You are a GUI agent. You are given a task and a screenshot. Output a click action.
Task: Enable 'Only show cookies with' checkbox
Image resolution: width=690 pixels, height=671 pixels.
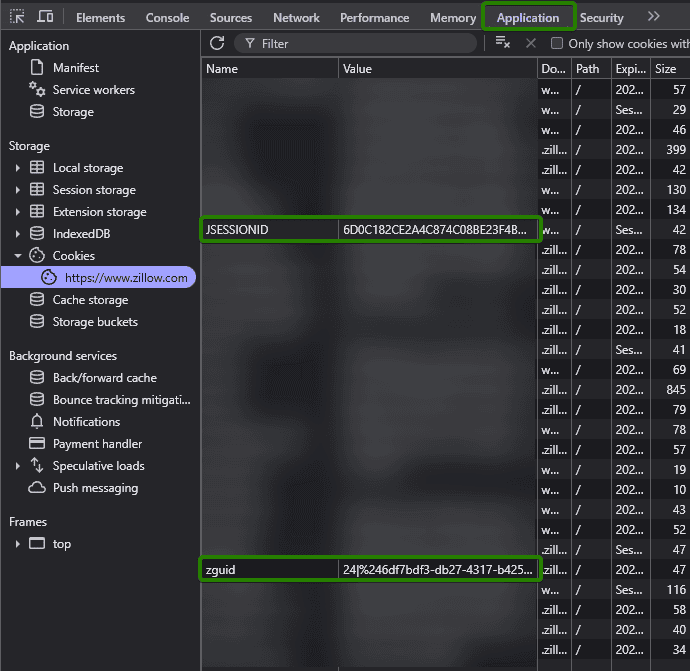pyautogui.click(x=557, y=43)
